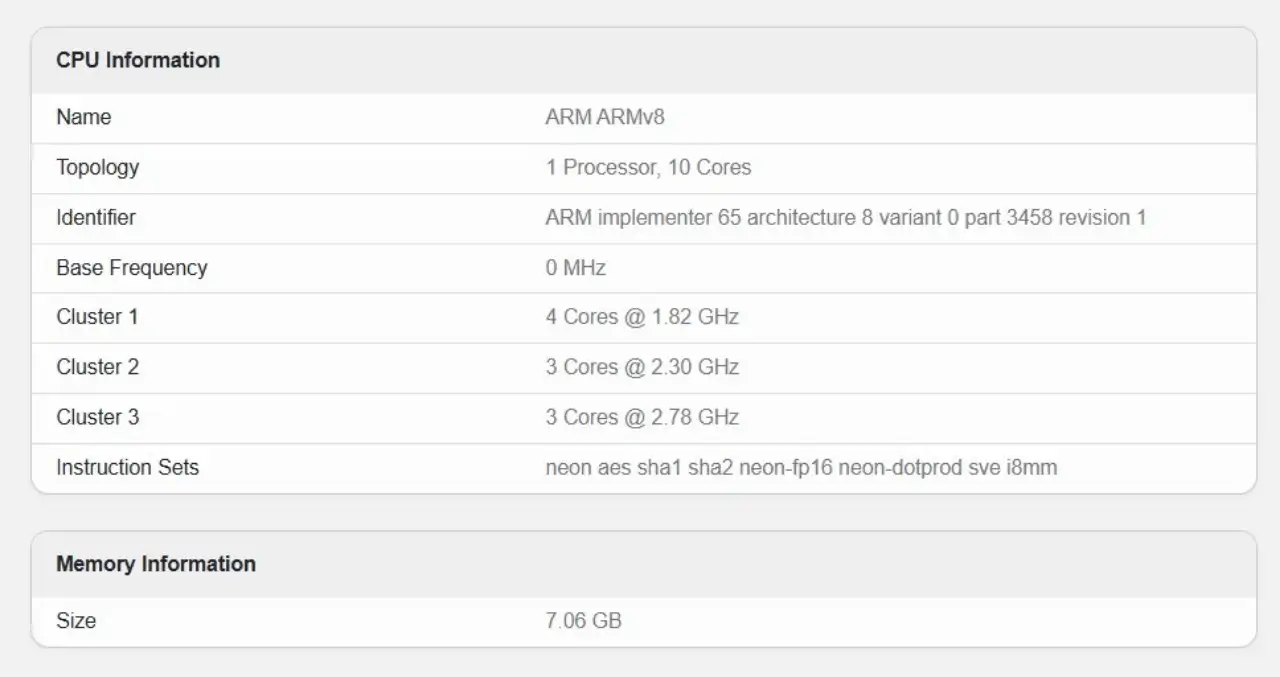The width and height of the screenshot is (1280, 677).
Task: Click the 7.06 GB memory value
Action: (584, 621)
